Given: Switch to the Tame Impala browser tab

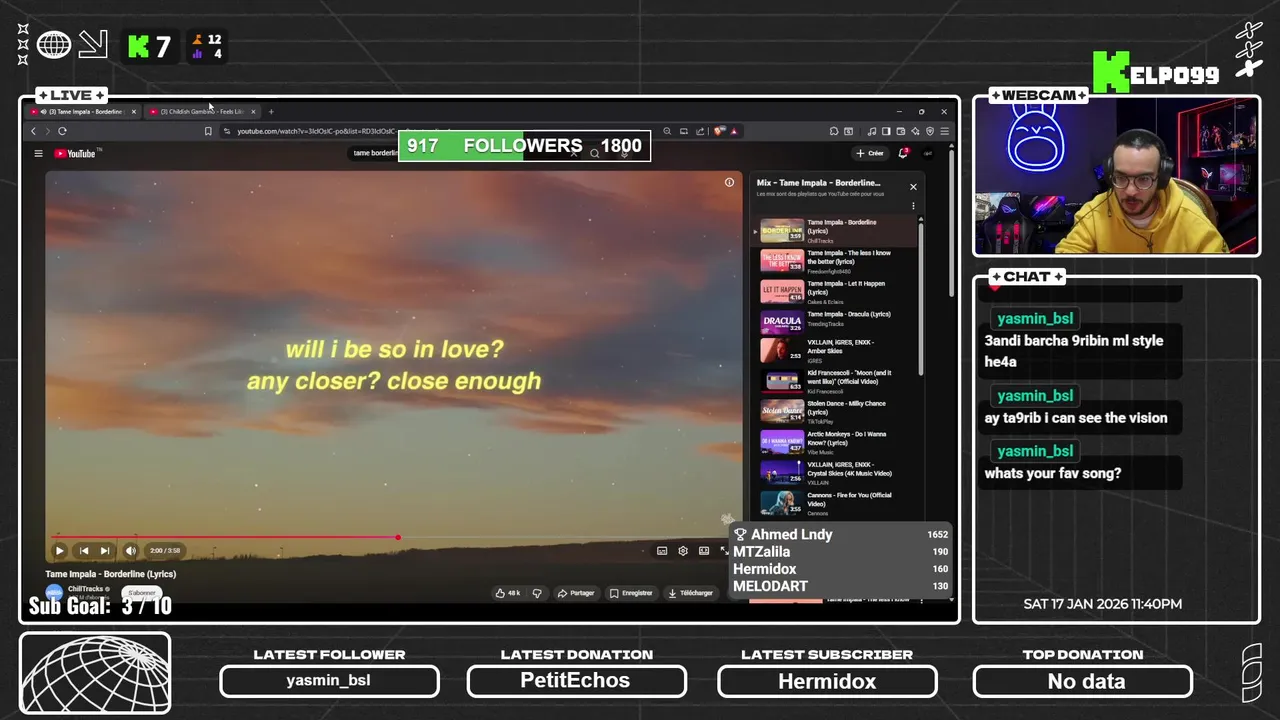Looking at the screenshot, I should tap(82, 112).
